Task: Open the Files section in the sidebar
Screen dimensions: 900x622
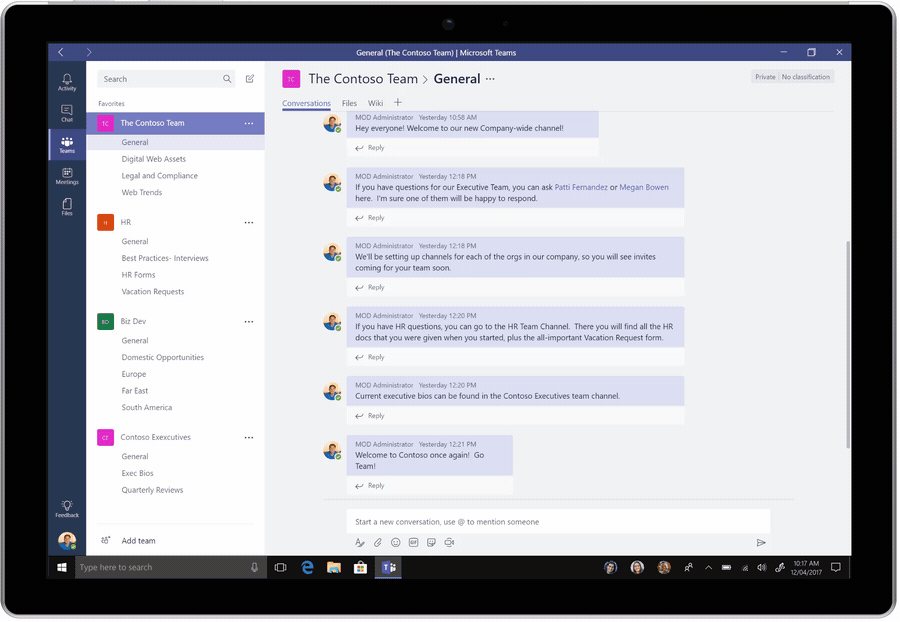Action: tap(67, 207)
